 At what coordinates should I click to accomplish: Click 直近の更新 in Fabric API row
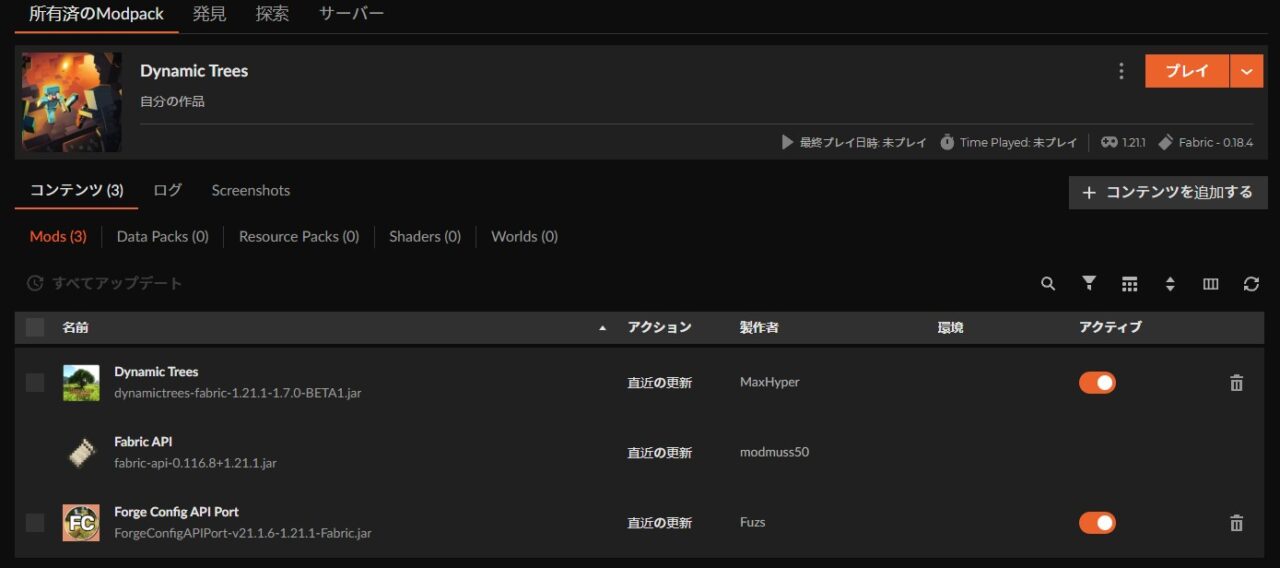pos(659,453)
